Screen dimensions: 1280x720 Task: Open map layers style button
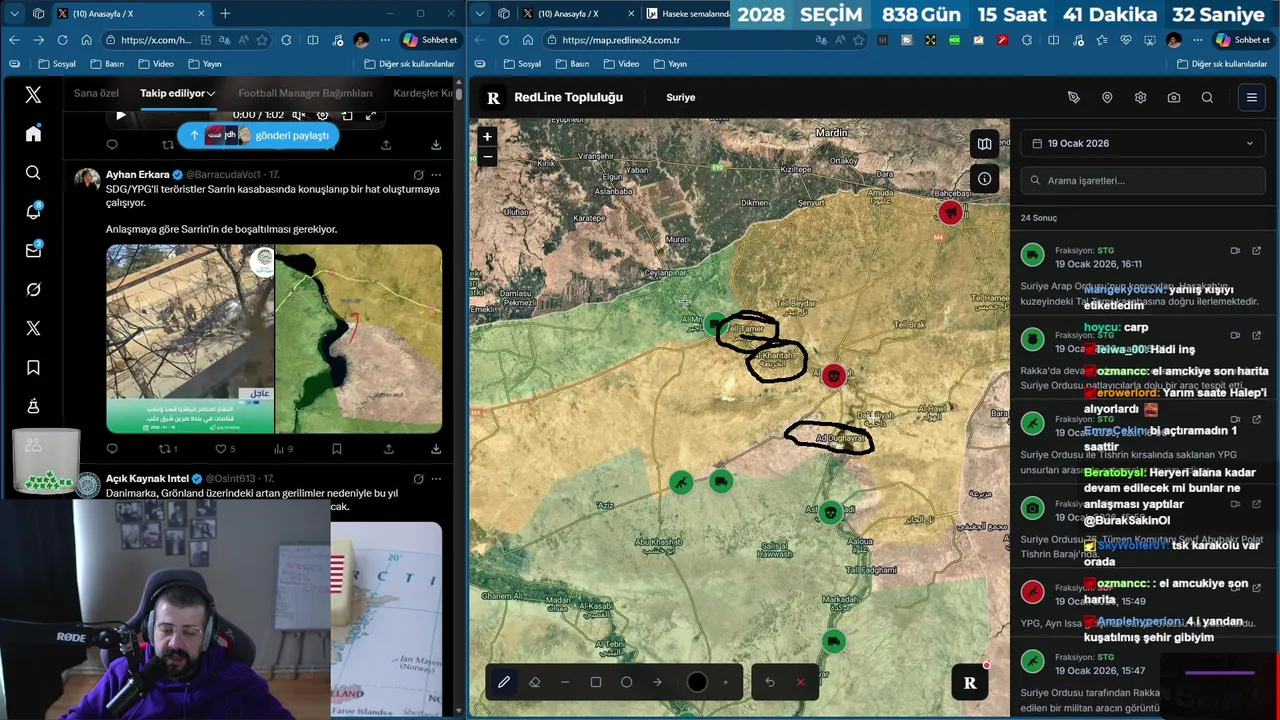click(985, 144)
